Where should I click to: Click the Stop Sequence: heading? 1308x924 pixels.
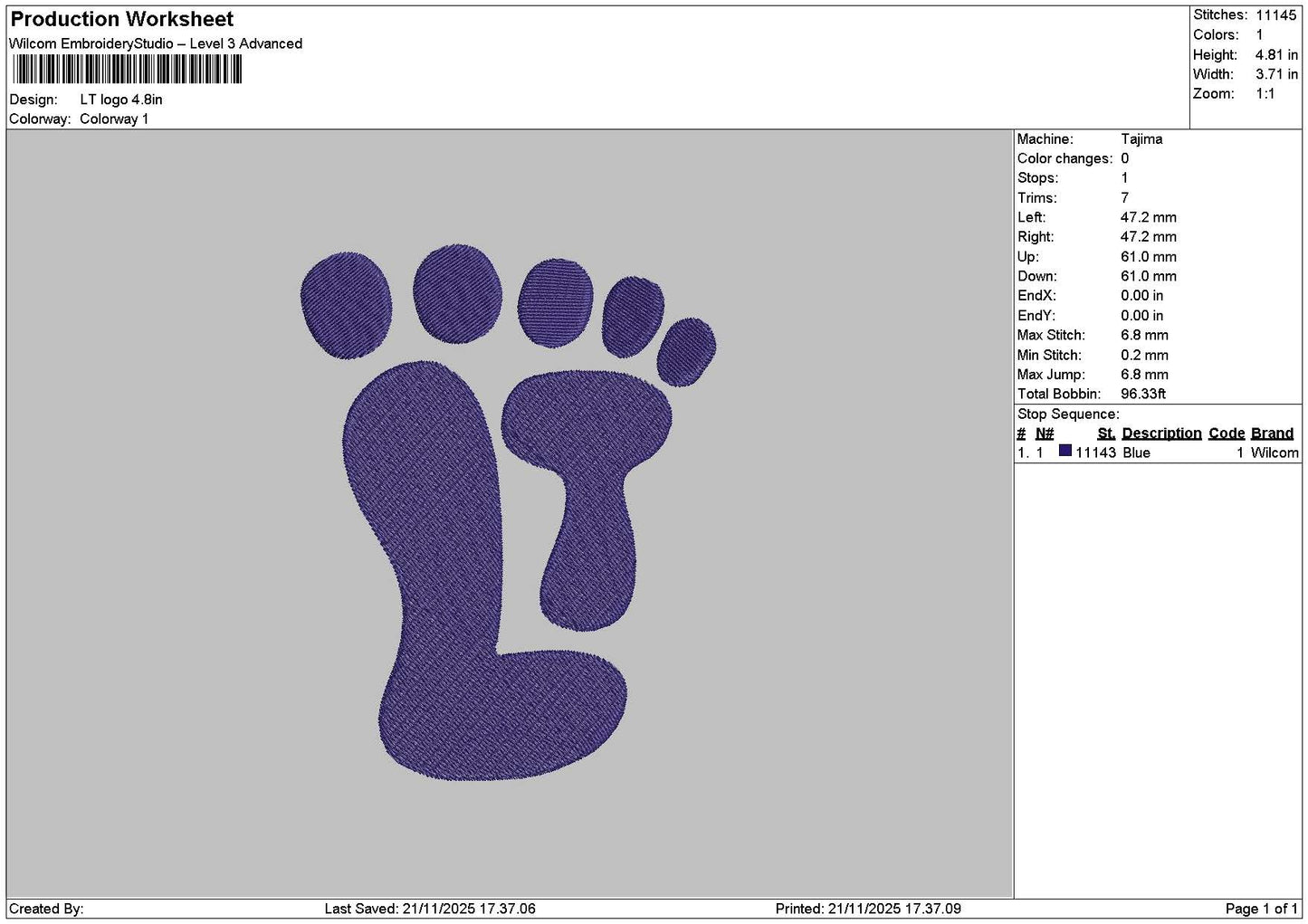[1068, 414]
